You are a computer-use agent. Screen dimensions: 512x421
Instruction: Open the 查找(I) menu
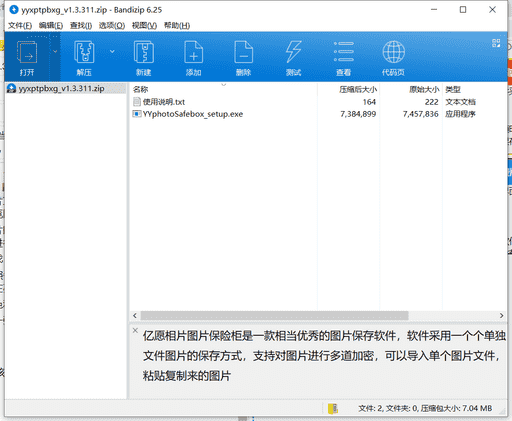(81, 25)
